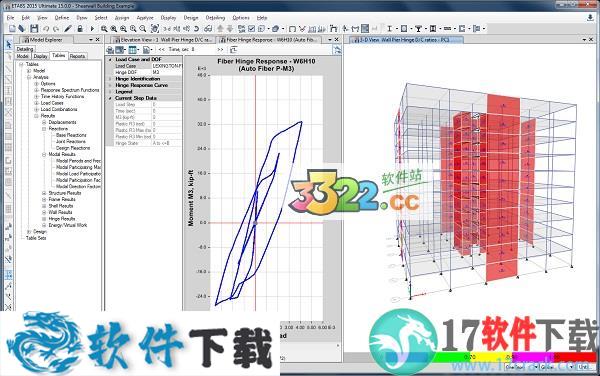Expand Response Spectrum Functions node

36,90
